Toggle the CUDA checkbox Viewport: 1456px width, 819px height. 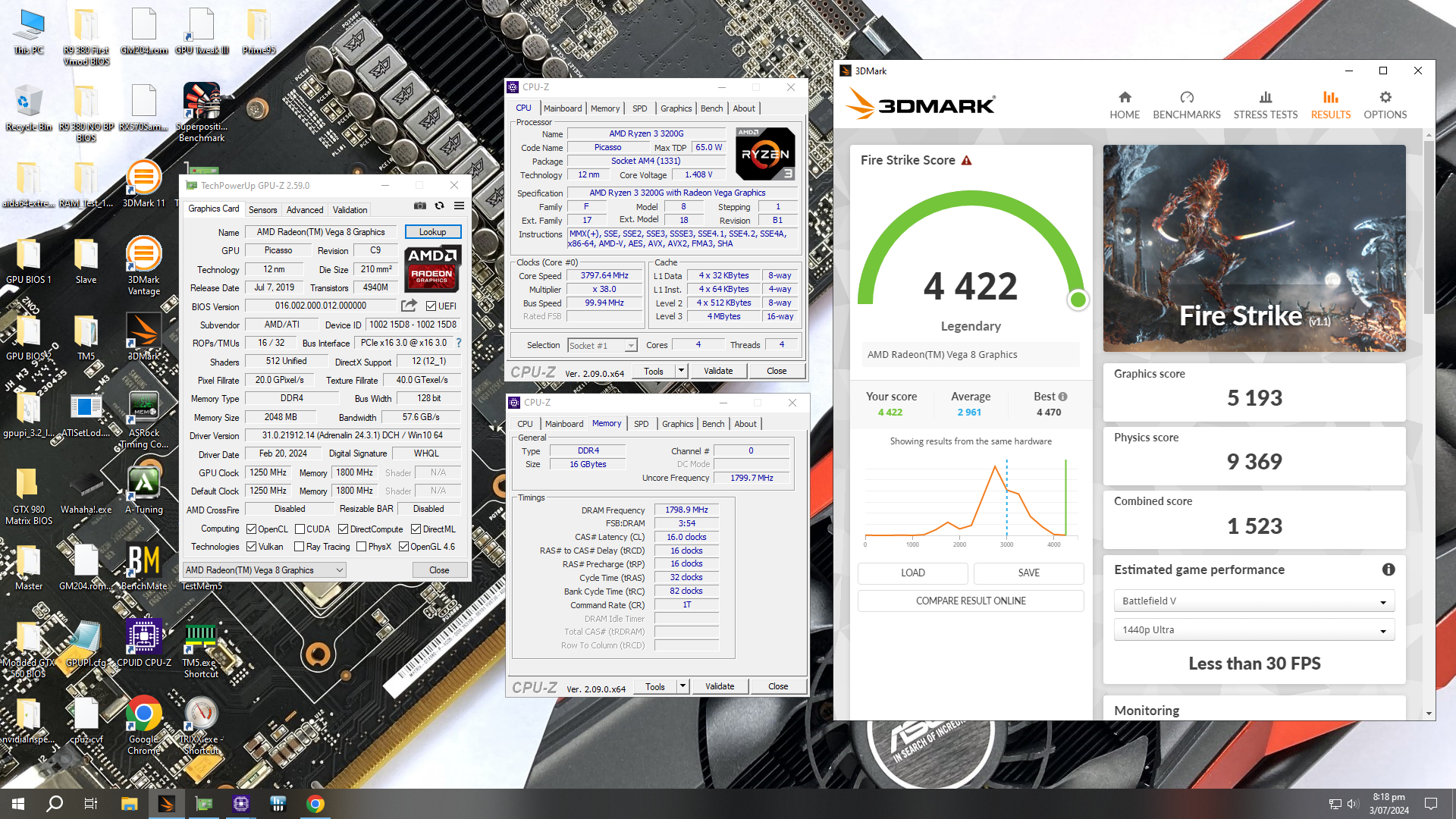coord(300,529)
